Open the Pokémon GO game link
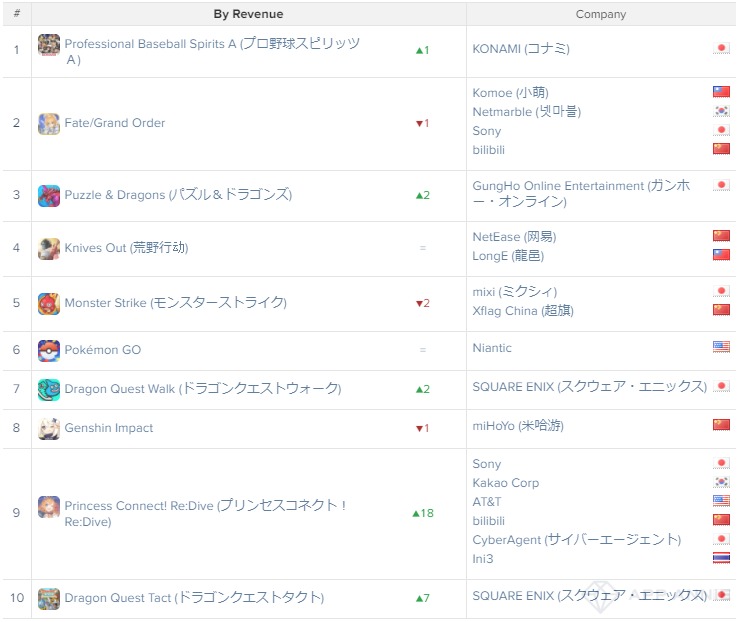The image size is (739, 622). [103, 350]
